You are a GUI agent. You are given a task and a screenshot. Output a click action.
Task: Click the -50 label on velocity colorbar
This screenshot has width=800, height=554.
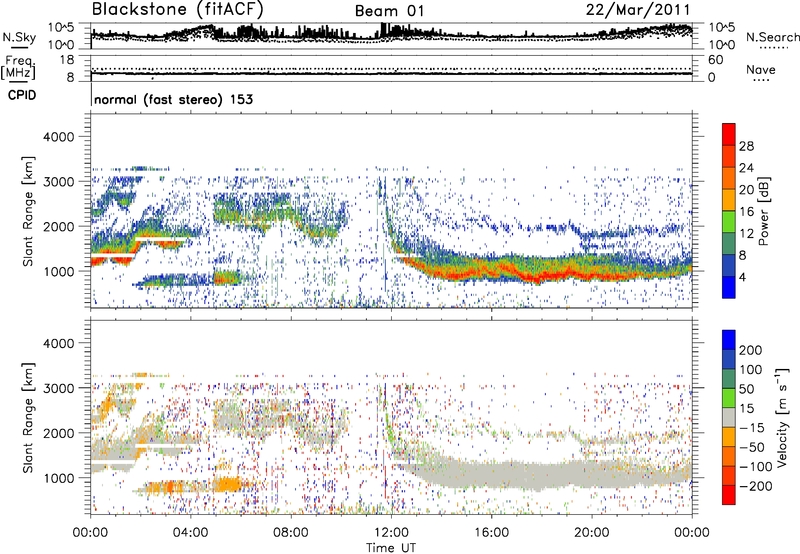(x=752, y=447)
